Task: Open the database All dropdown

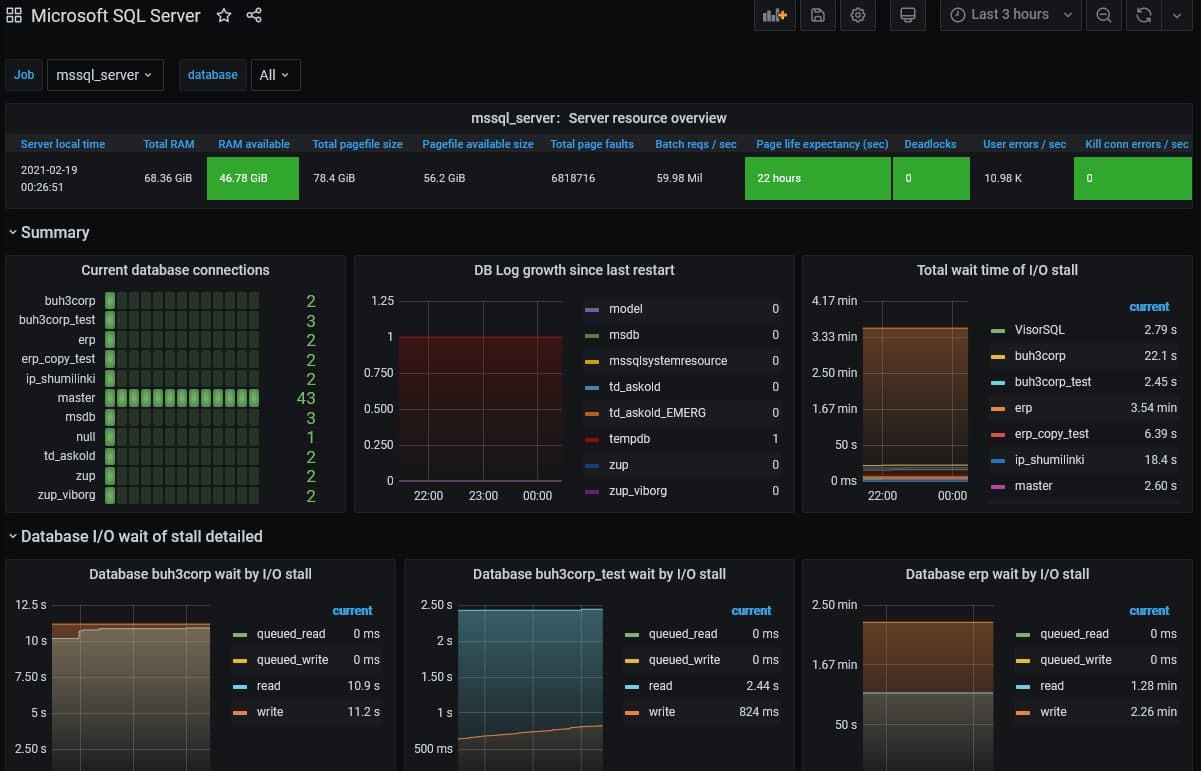Action: [275, 75]
